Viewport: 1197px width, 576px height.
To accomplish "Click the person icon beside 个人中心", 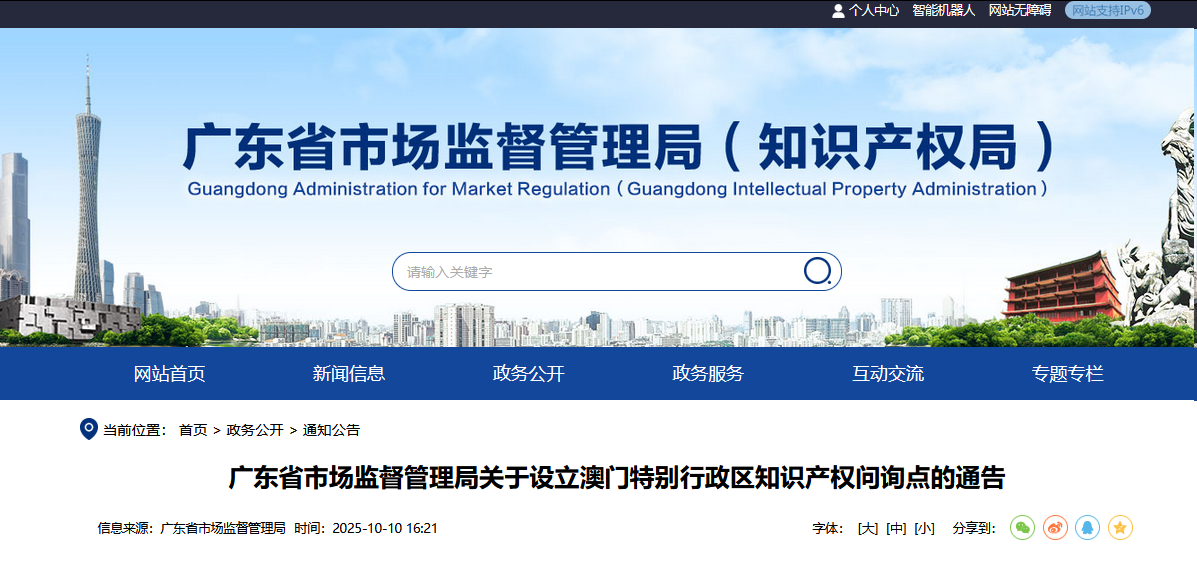I will coord(838,10).
